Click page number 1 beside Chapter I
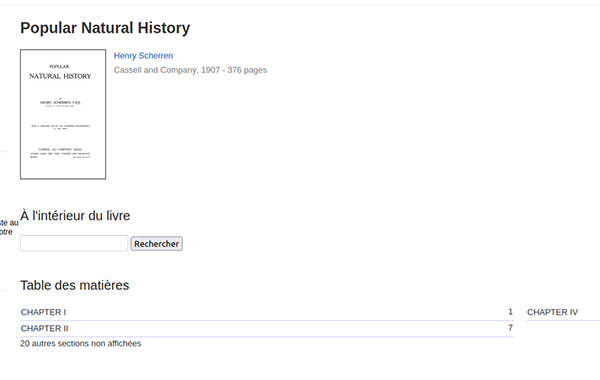The image size is (600, 380). point(510,312)
